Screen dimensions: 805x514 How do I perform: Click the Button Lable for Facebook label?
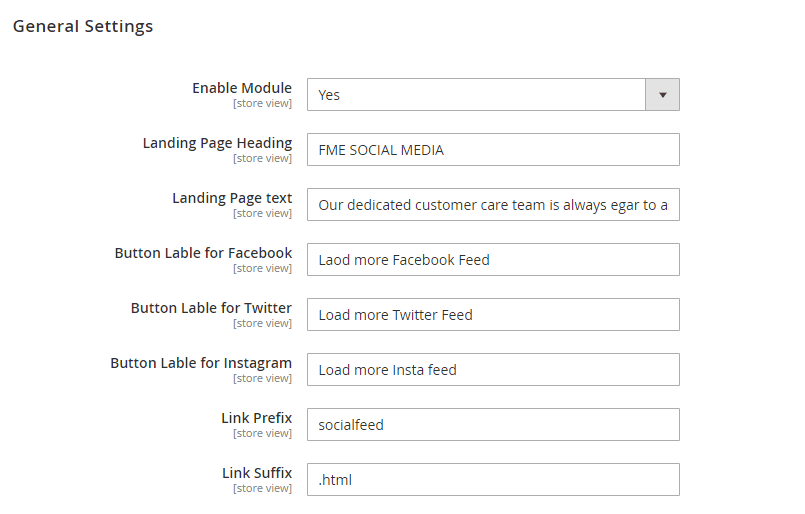coord(203,253)
